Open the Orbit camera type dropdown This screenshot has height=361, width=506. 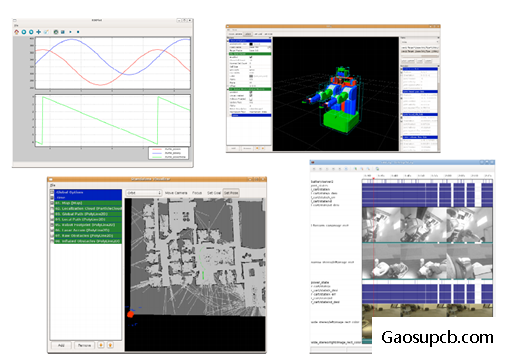[144, 193]
